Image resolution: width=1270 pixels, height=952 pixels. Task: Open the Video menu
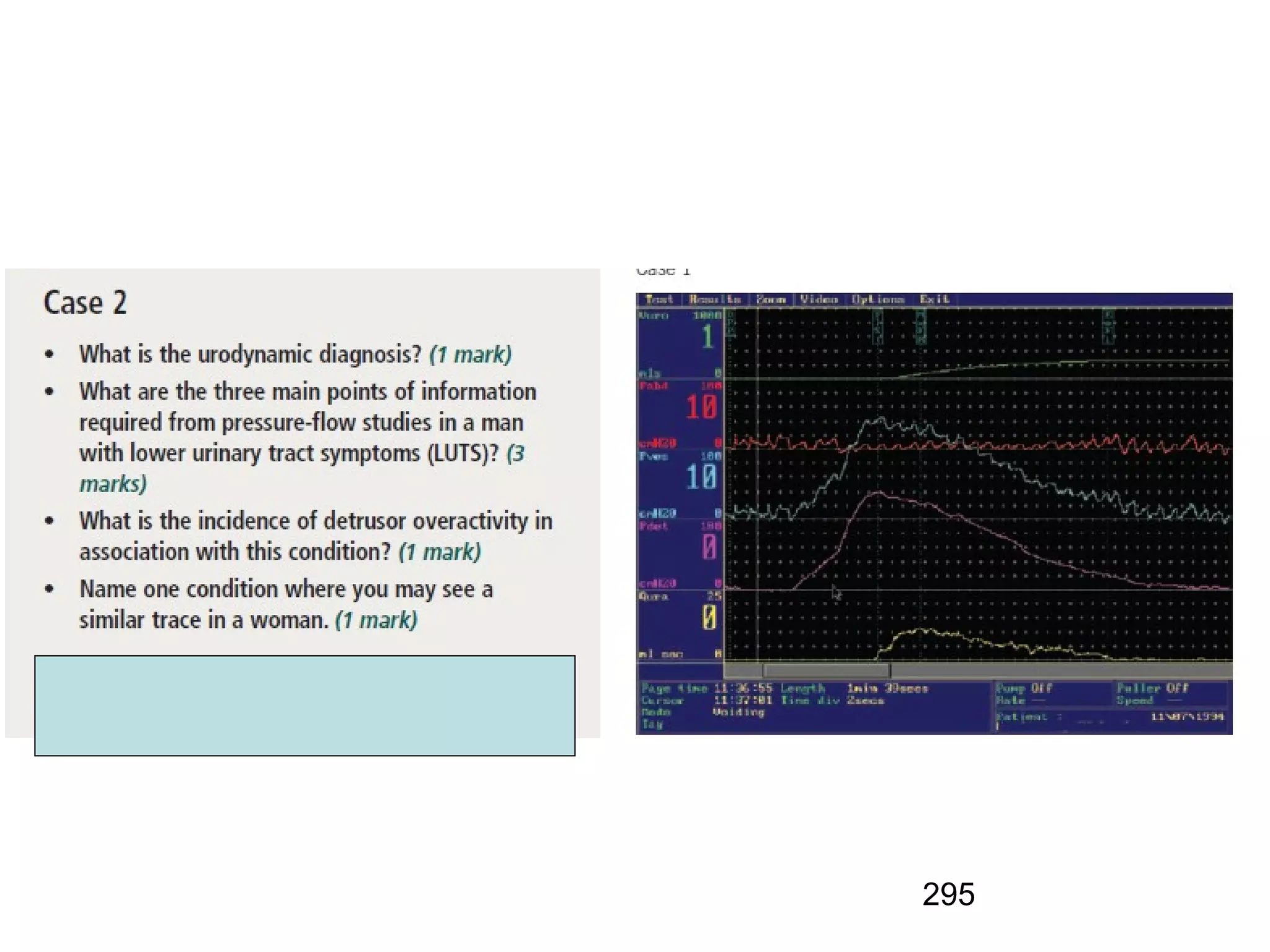[x=819, y=299]
